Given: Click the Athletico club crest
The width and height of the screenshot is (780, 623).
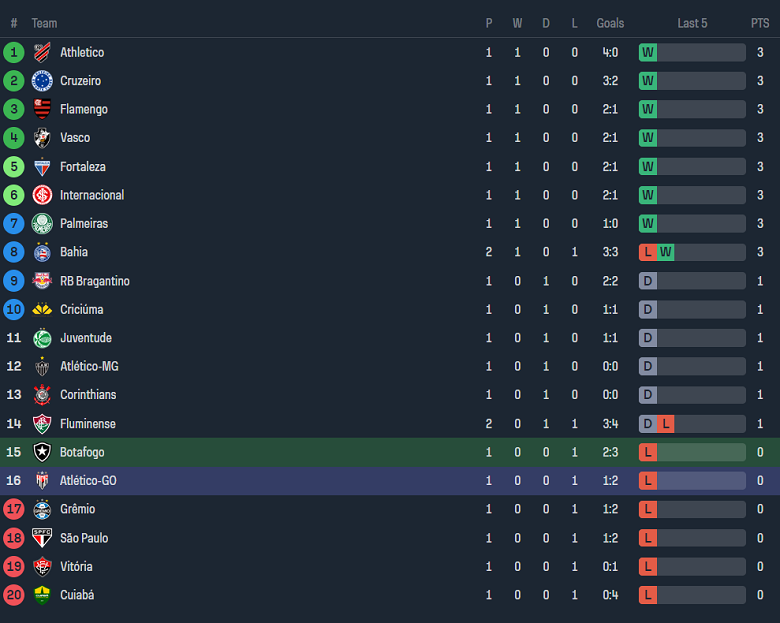Looking at the screenshot, I should (42, 52).
